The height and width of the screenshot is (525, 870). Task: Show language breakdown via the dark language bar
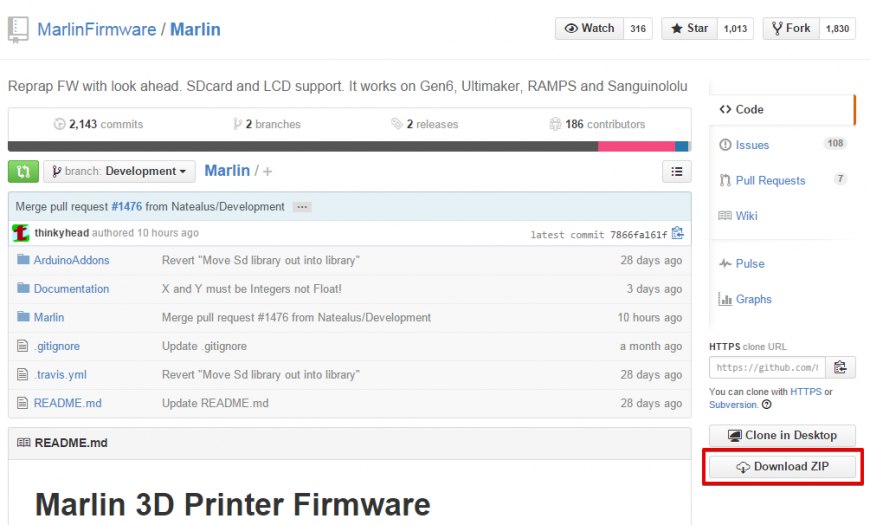click(x=303, y=147)
